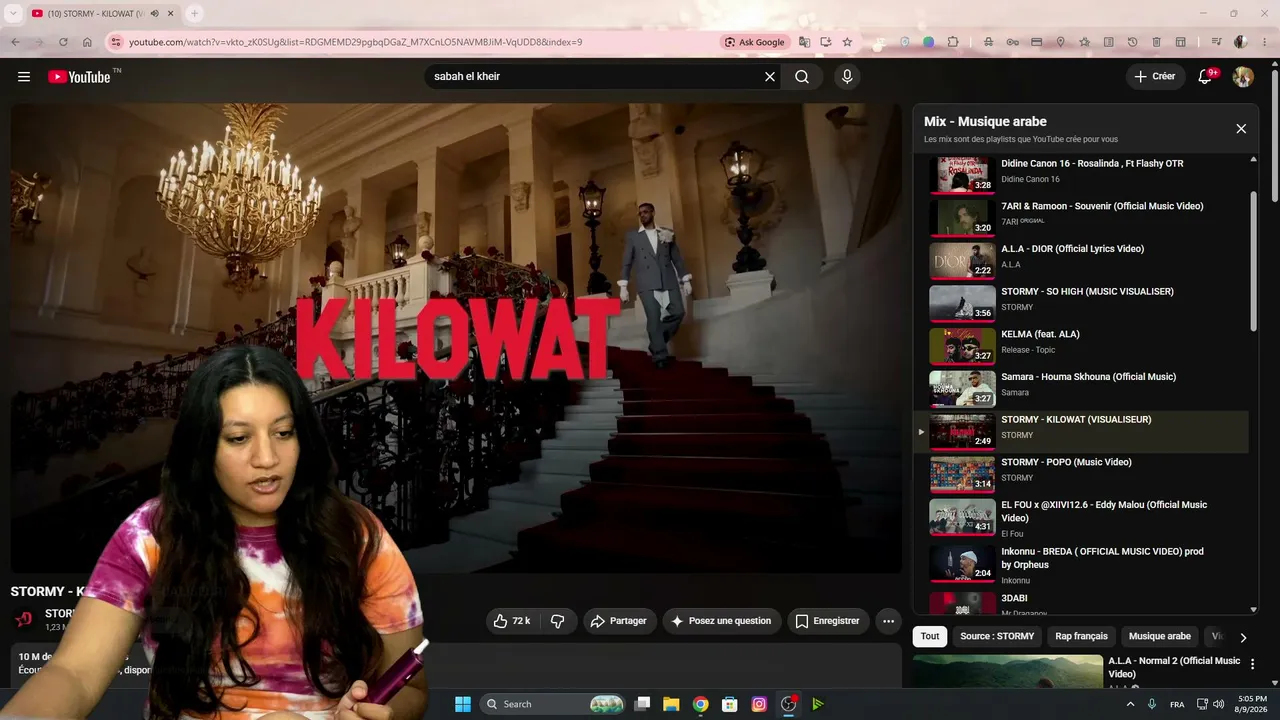This screenshot has width=1280, height=720.
Task: Open the YouTube account avatar menu
Action: coord(1243,77)
